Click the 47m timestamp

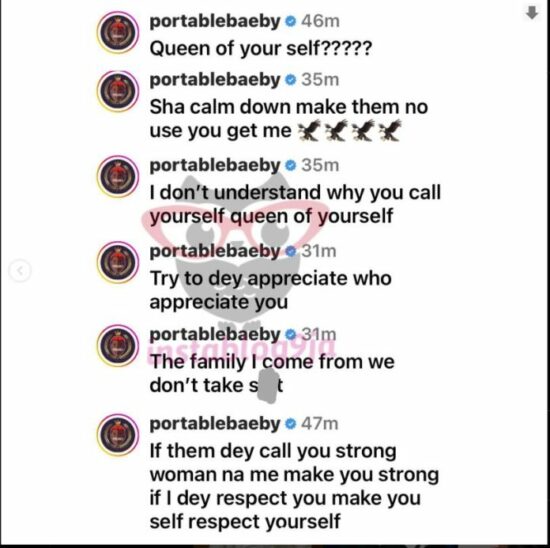[320, 424]
